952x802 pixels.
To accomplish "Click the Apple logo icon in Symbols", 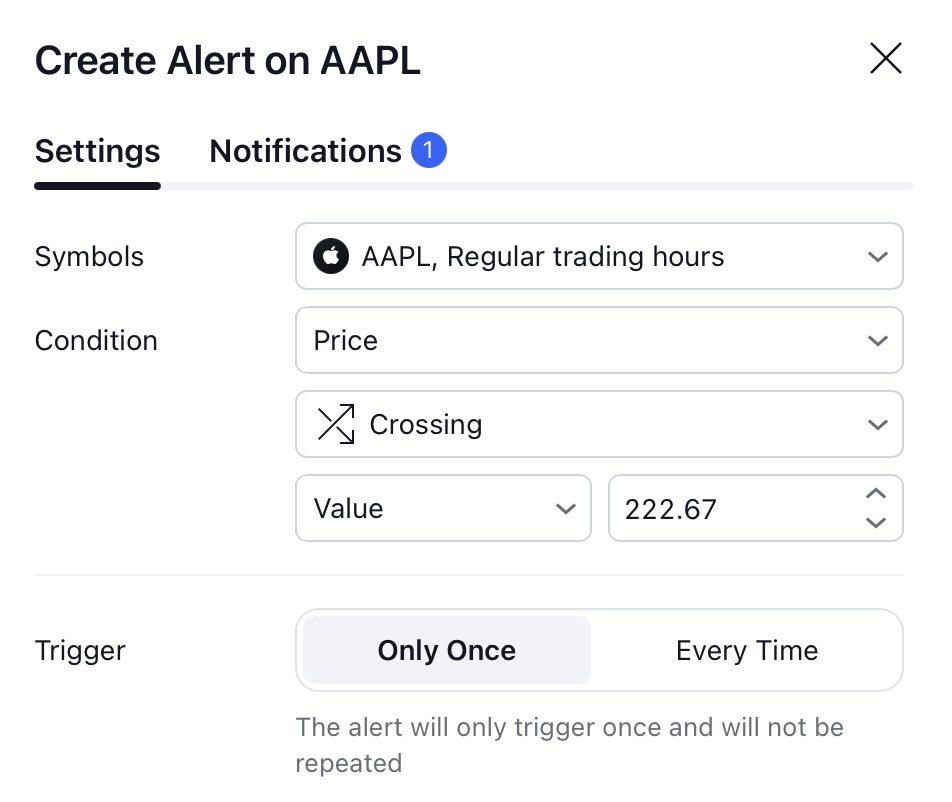I will tap(330, 256).
